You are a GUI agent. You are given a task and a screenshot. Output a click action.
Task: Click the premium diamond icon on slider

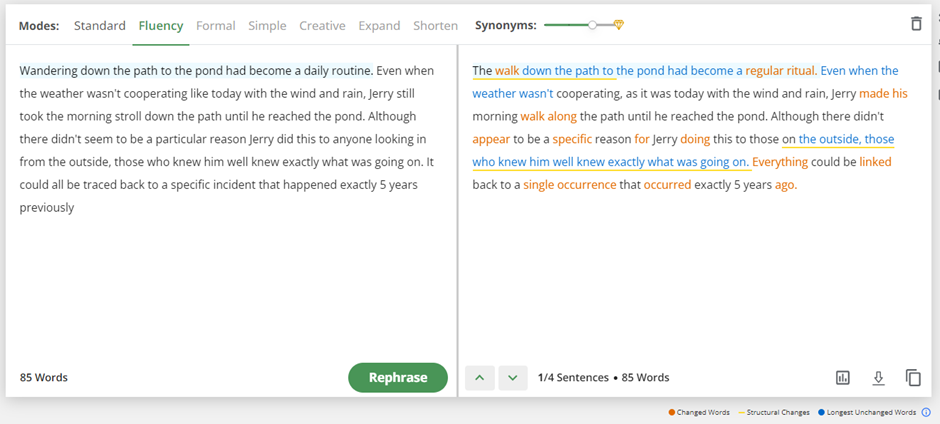[619, 25]
